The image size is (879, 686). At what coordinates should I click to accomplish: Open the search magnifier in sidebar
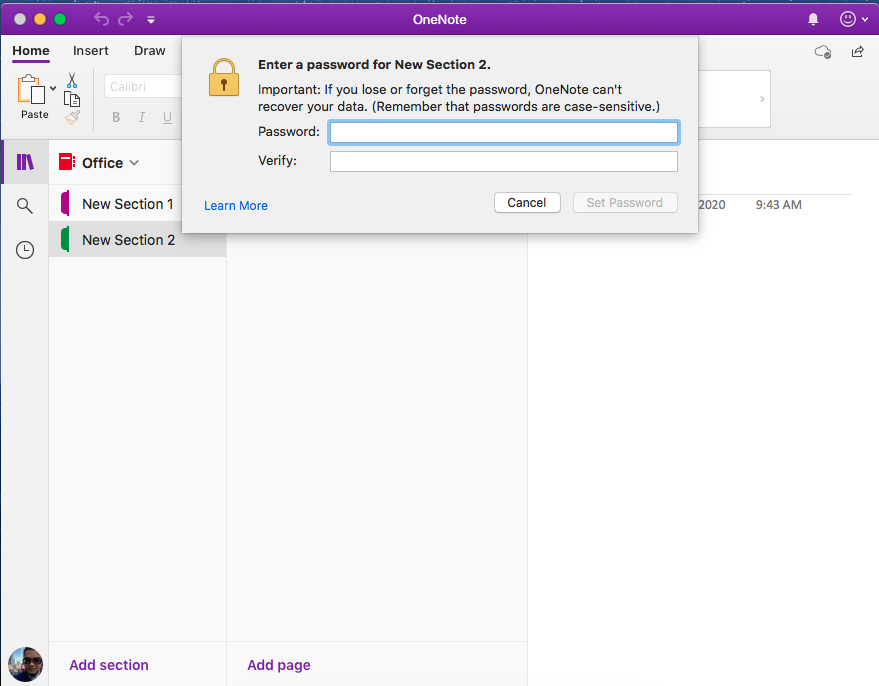25,206
